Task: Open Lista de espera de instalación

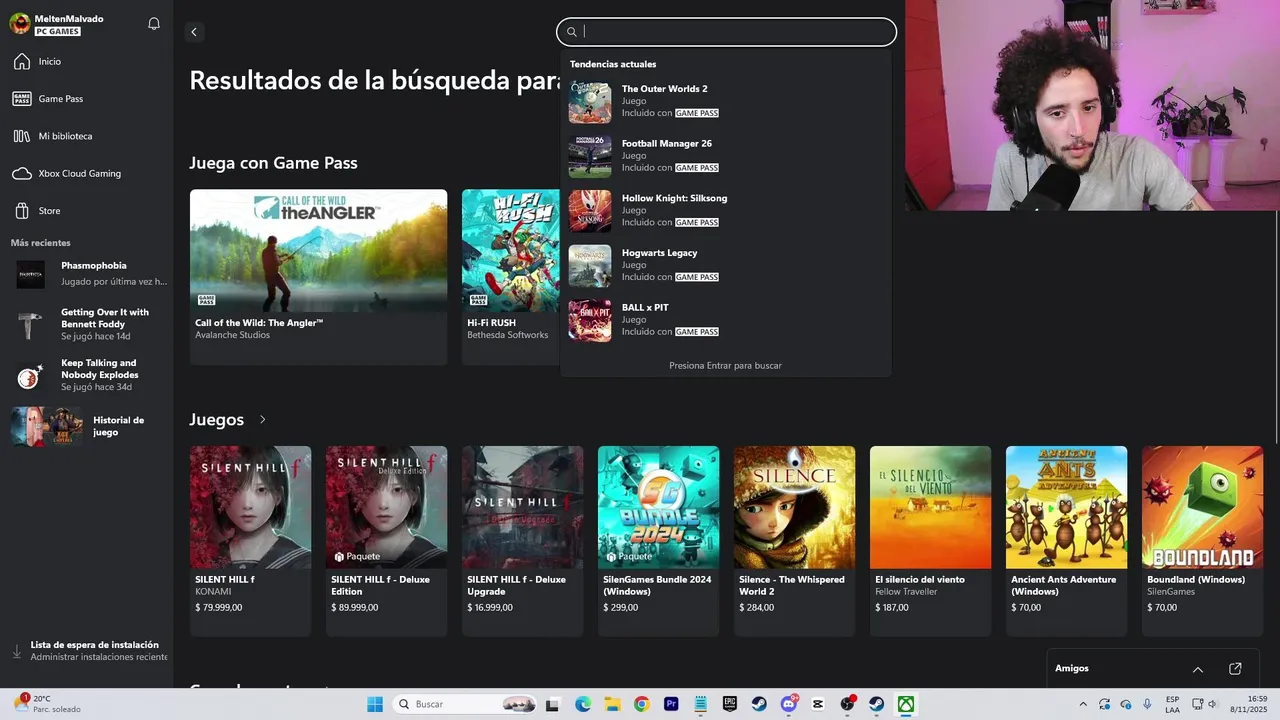Action: click(88, 651)
